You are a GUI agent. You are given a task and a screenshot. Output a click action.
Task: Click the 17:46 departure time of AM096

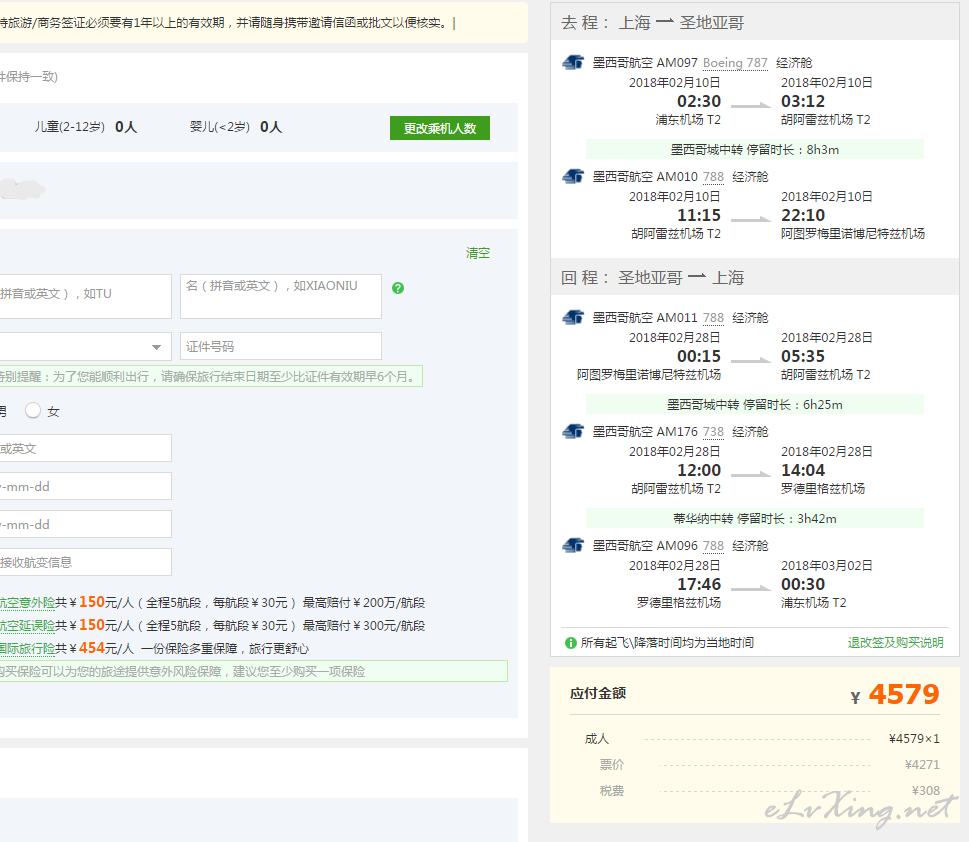click(x=699, y=584)
